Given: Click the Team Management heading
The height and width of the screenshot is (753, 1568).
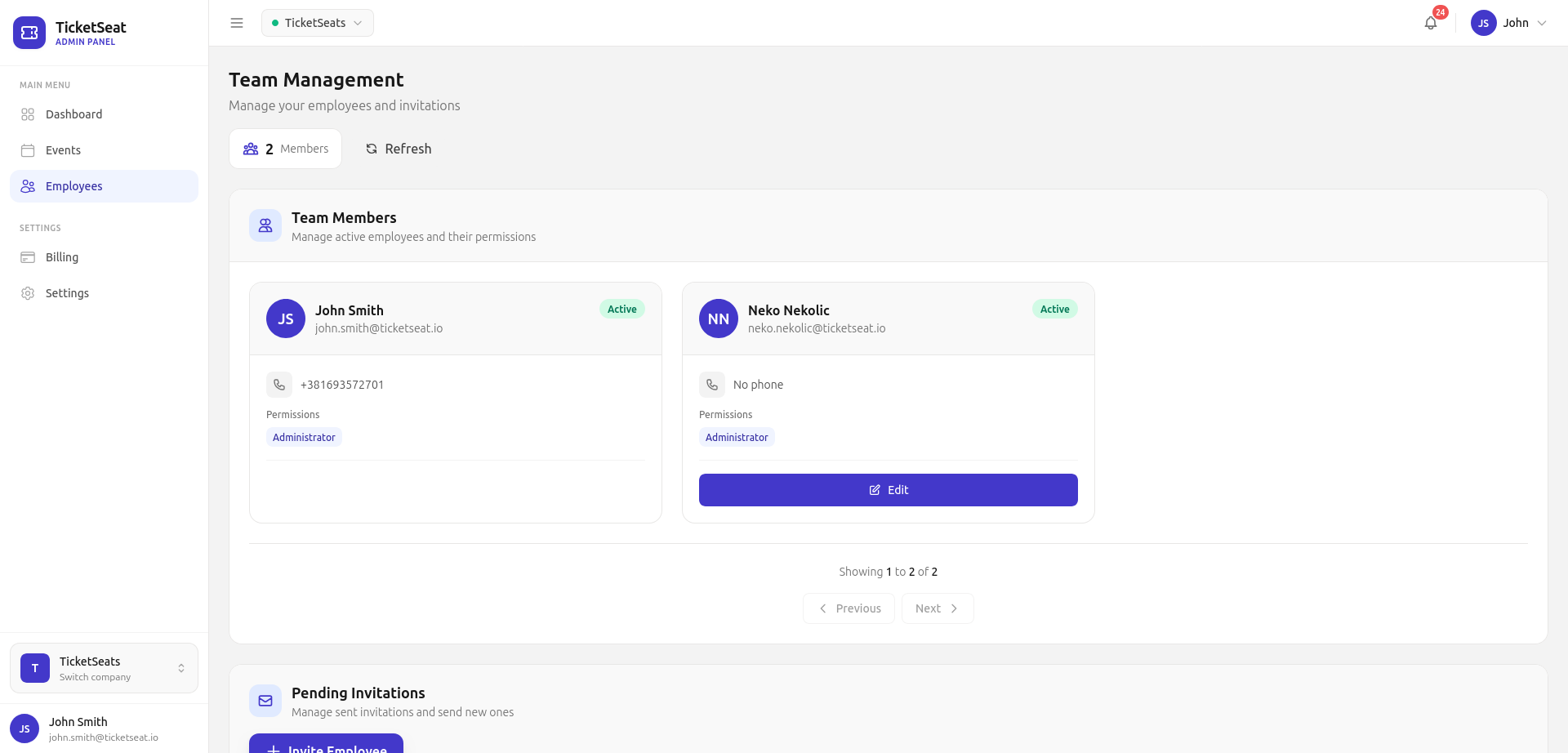Looking at the screenshot, I should coord(316,80).
